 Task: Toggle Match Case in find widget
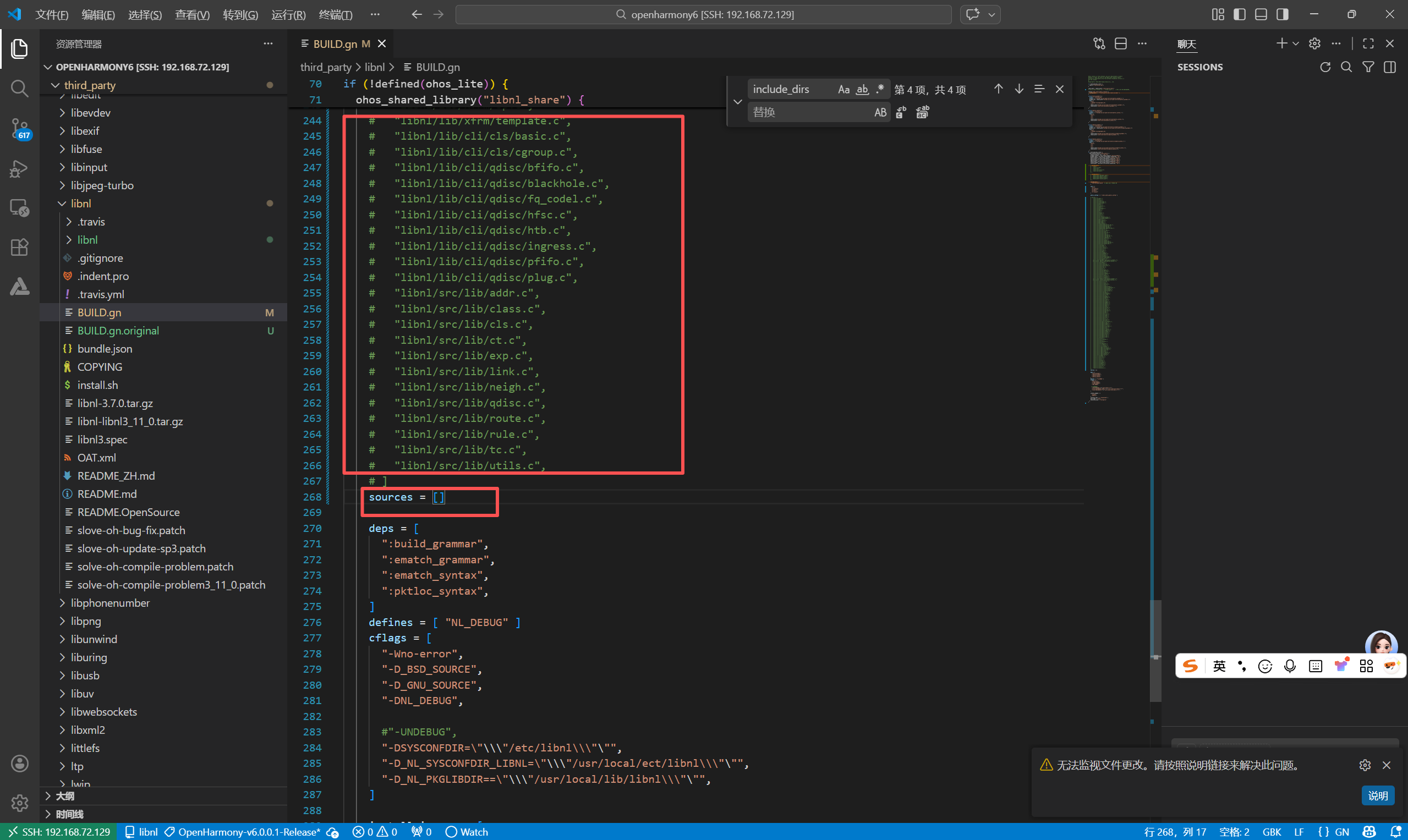(843, 90)
